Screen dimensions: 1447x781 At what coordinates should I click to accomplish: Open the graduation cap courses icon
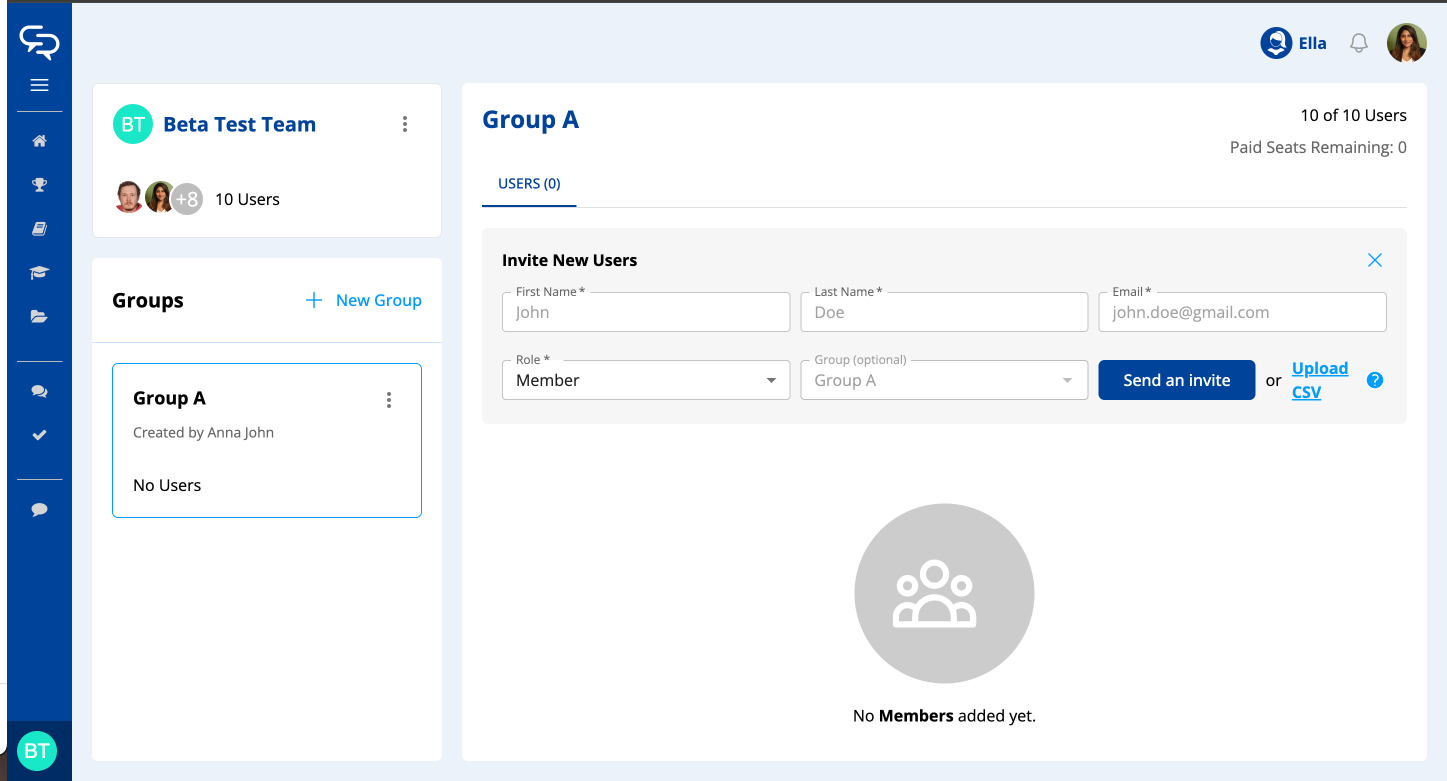(39, 273)
